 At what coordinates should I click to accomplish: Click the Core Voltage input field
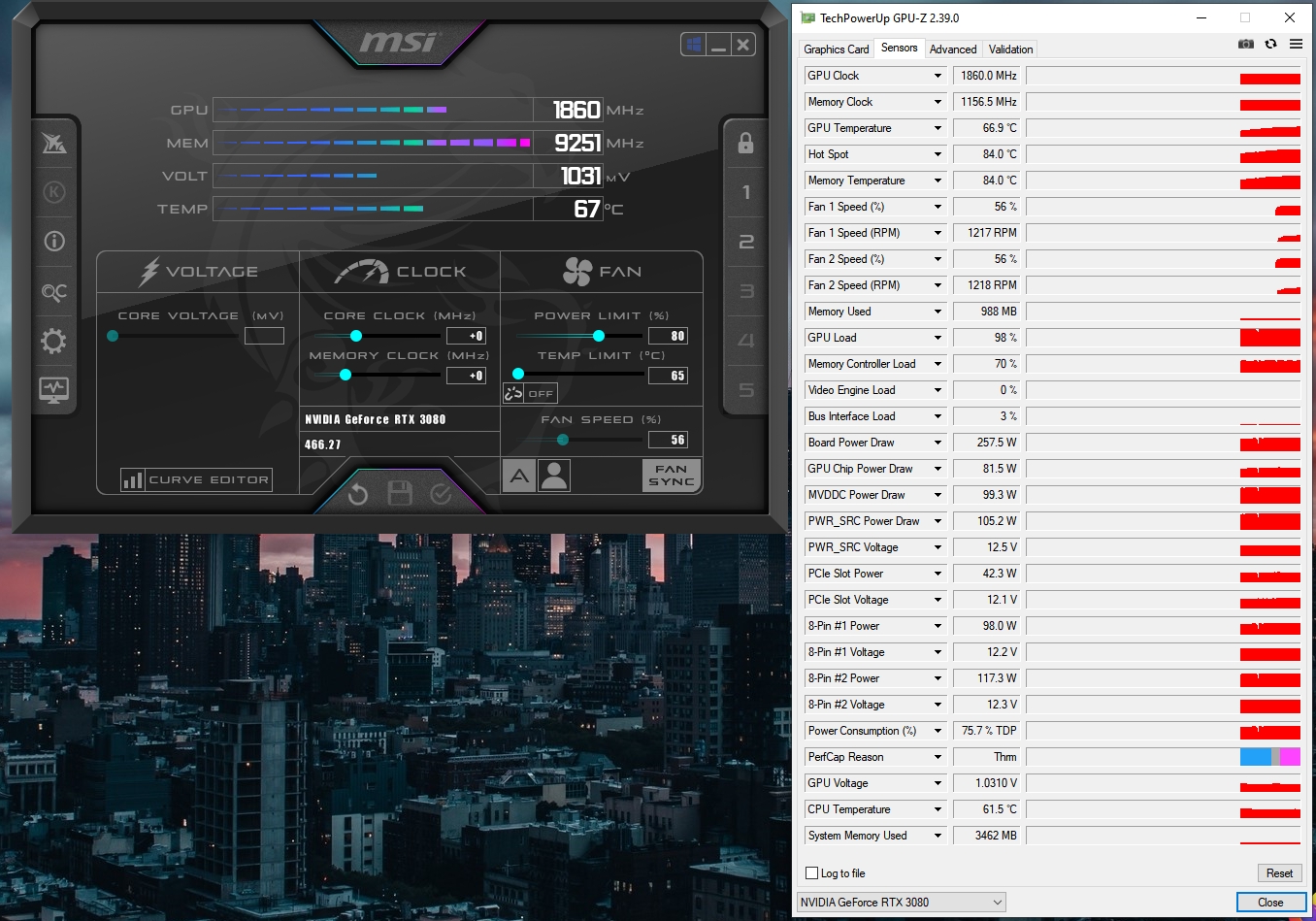tap(264, 336)
